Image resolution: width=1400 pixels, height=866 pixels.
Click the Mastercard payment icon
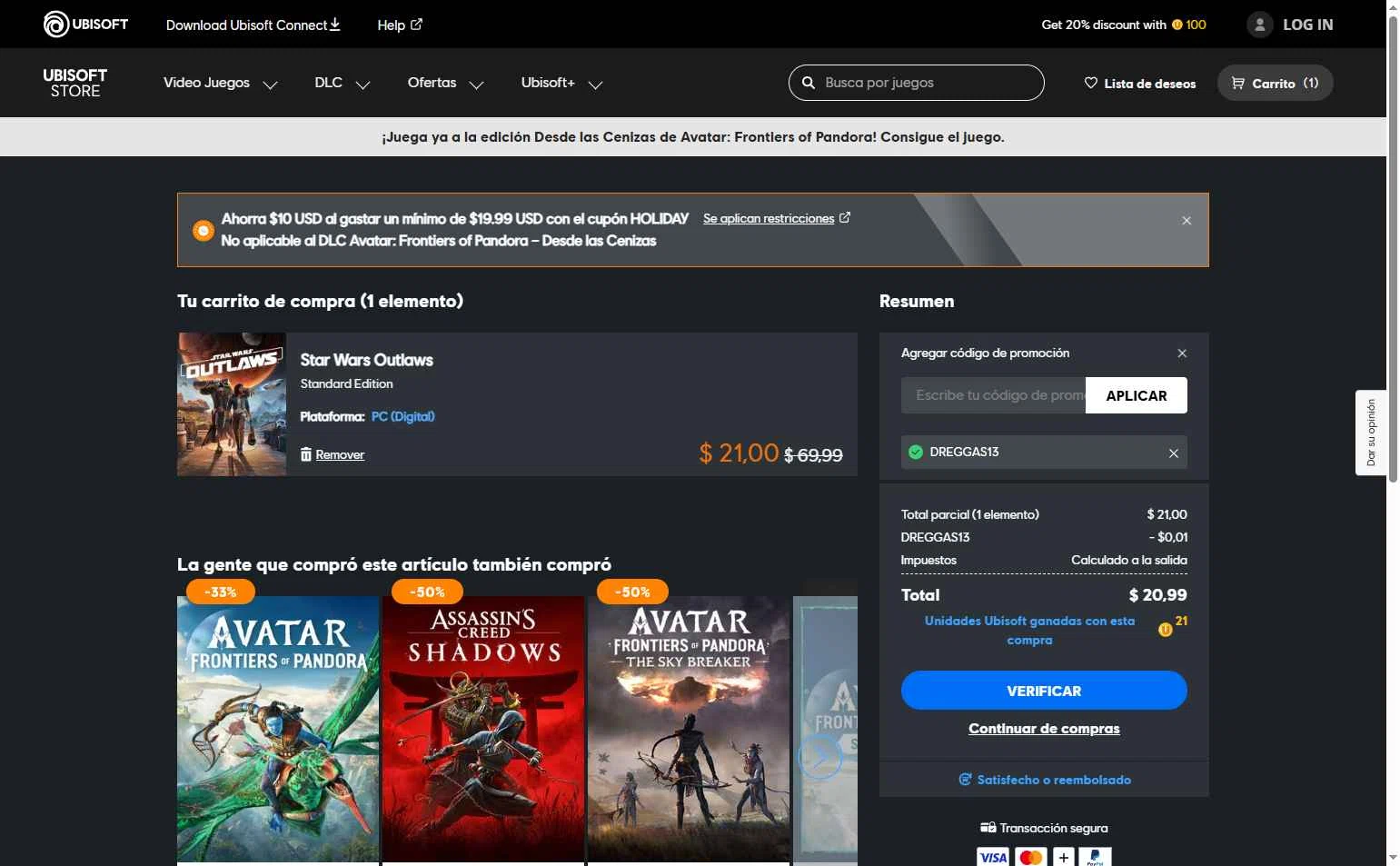(x=1030, y=857)
